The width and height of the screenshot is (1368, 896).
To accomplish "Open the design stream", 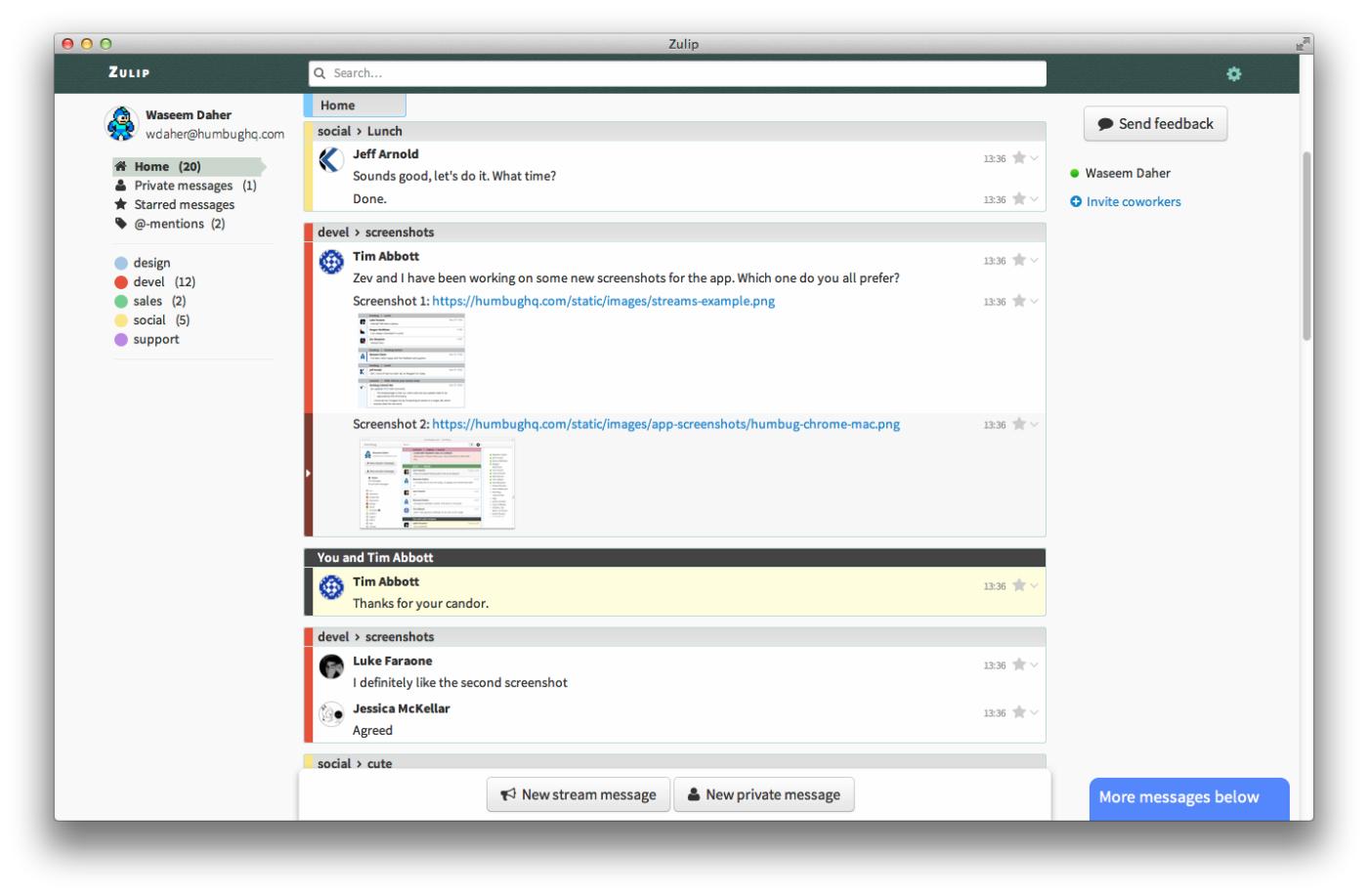I will (x=151, y=263).
